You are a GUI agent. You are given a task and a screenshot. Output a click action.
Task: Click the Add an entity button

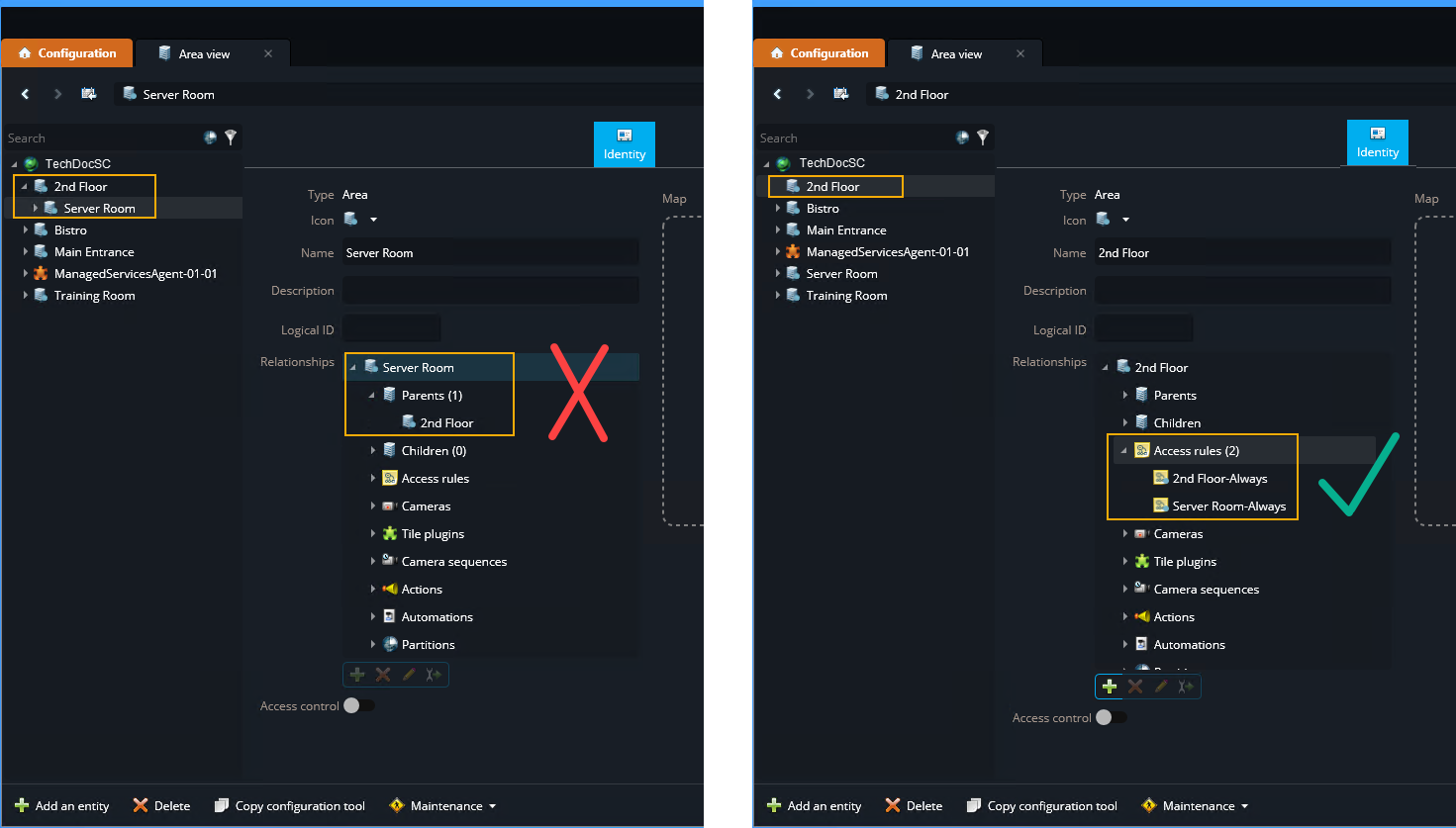[x=61, y=805]
